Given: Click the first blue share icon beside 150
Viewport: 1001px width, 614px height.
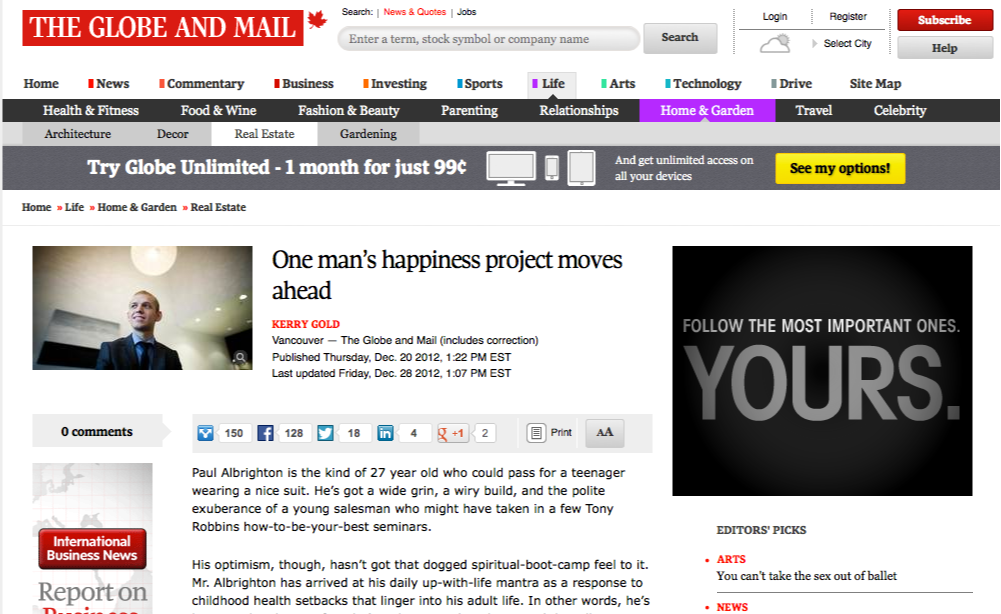Looking at the screenshot, I should [x=206, y=433].
